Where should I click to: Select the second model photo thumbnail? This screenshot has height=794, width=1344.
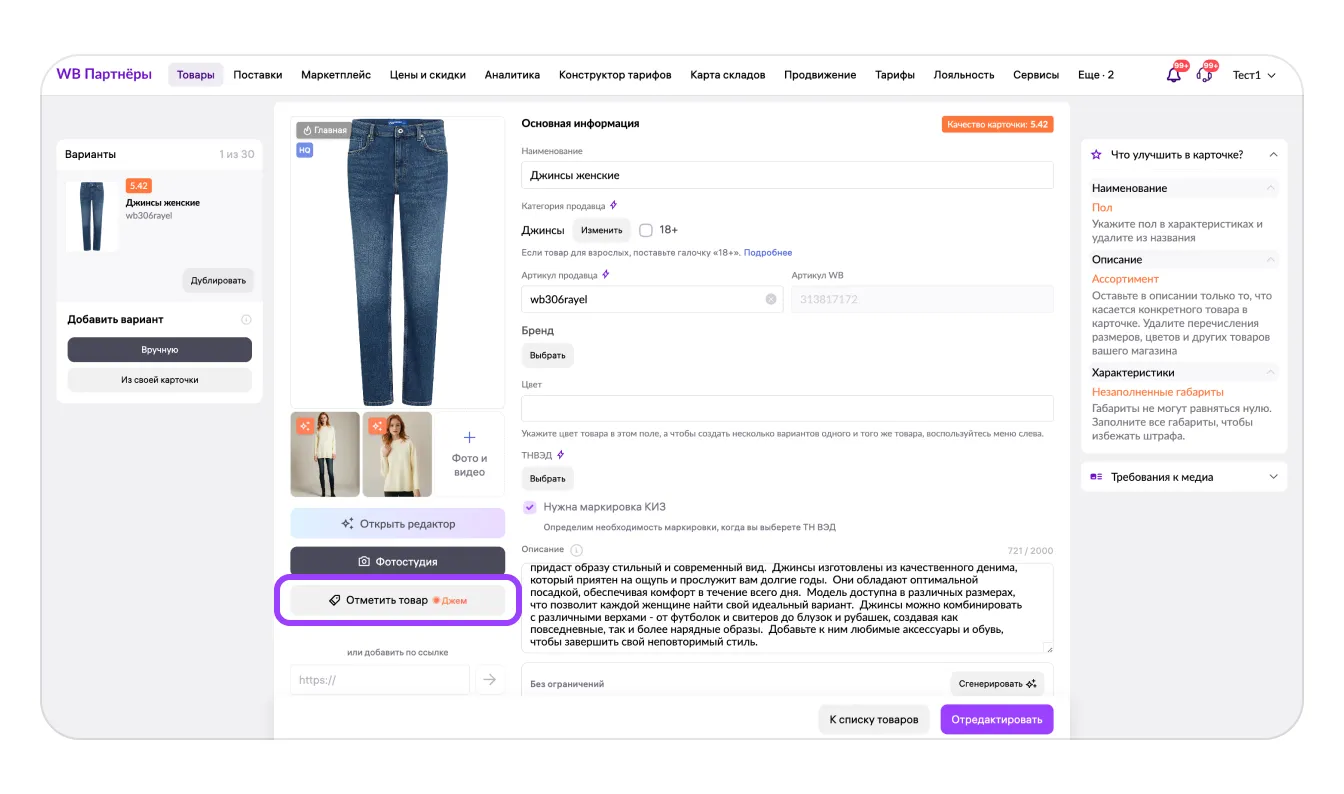click(x=397, y=455)
